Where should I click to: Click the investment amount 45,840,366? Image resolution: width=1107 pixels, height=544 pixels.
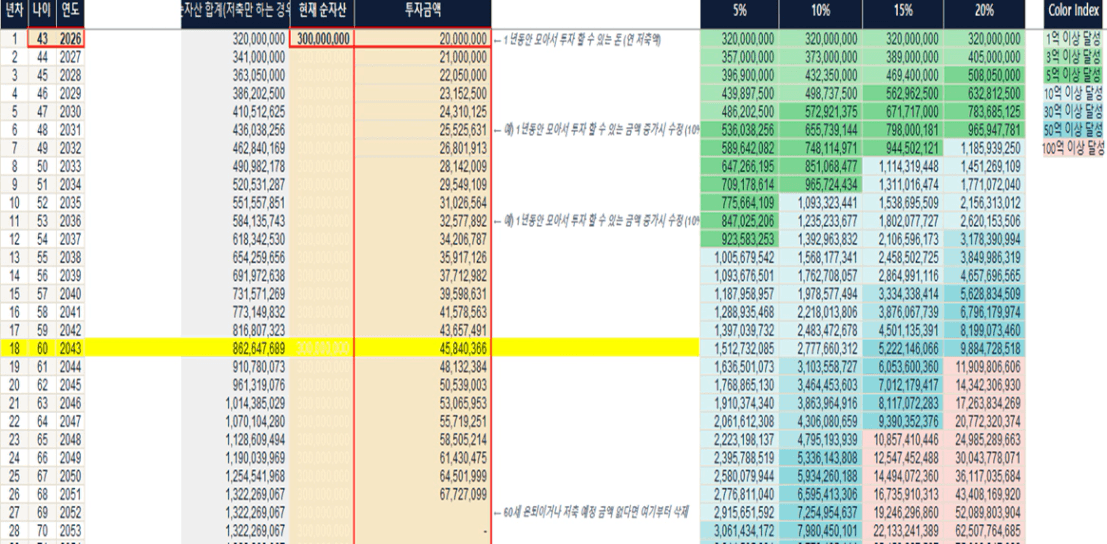pos(422,347)
